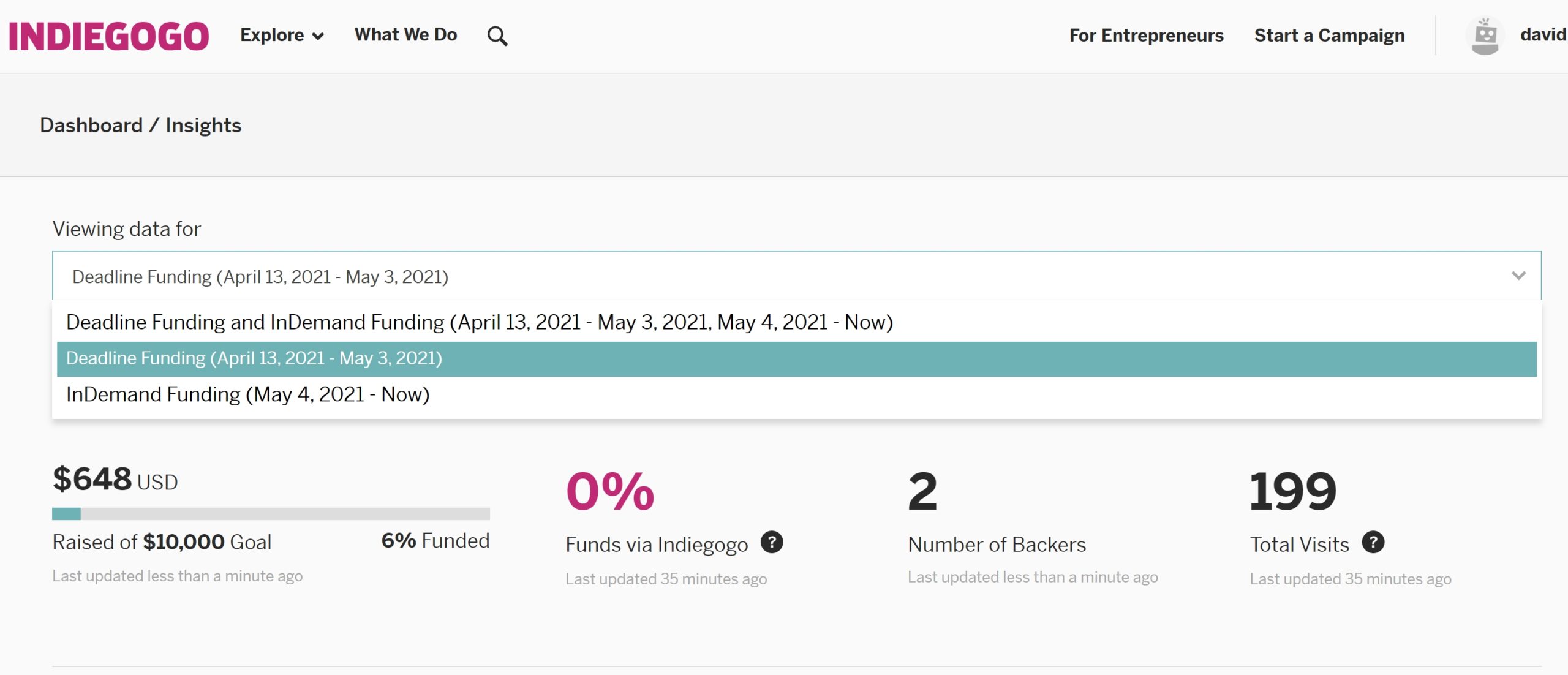Click the $648 USD raised amount

pyautogui.click(x=115, y=479)
